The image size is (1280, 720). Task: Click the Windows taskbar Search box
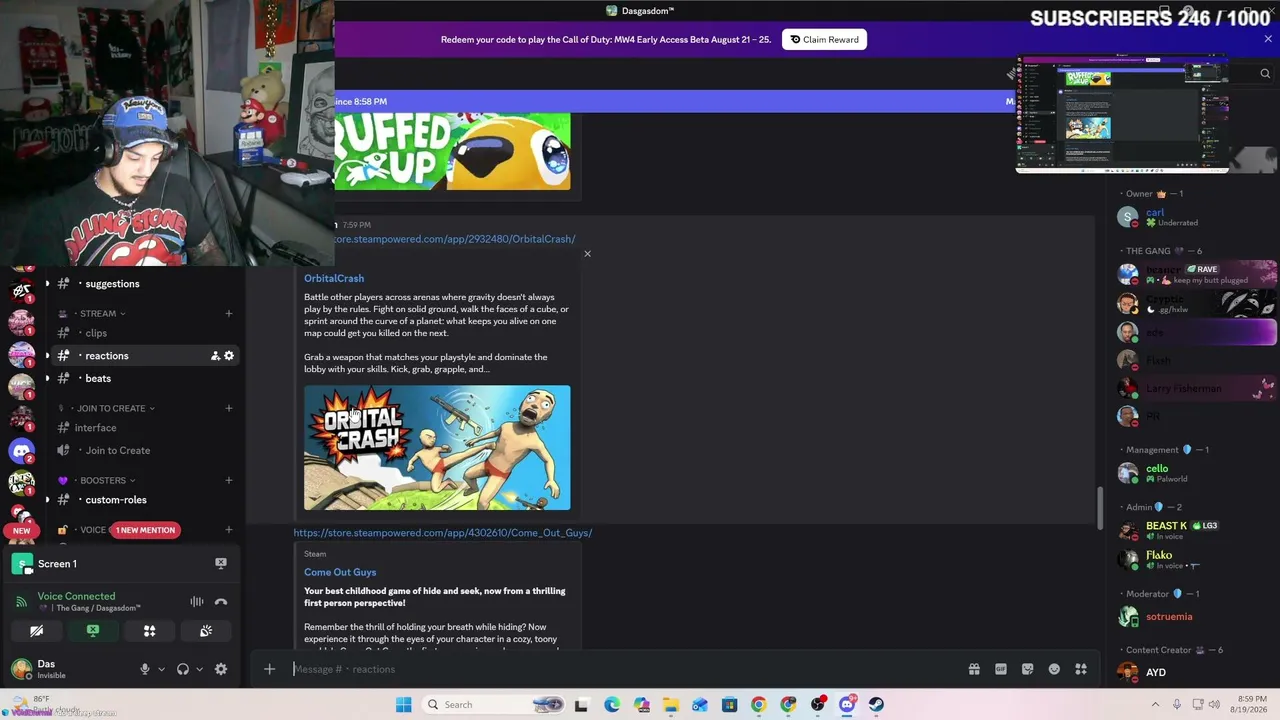(494, 705)
